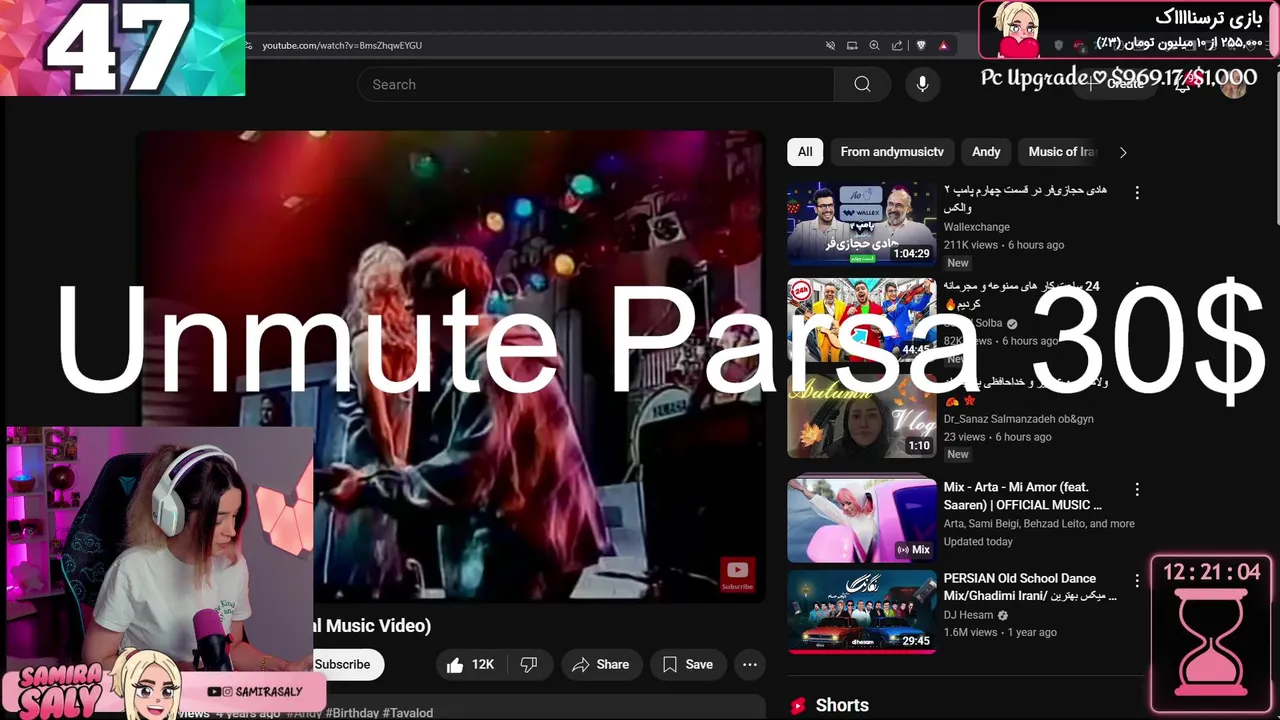Open options menu for Wallexchange video
Screen dimensions: 1280x720
click(1136, 192)
